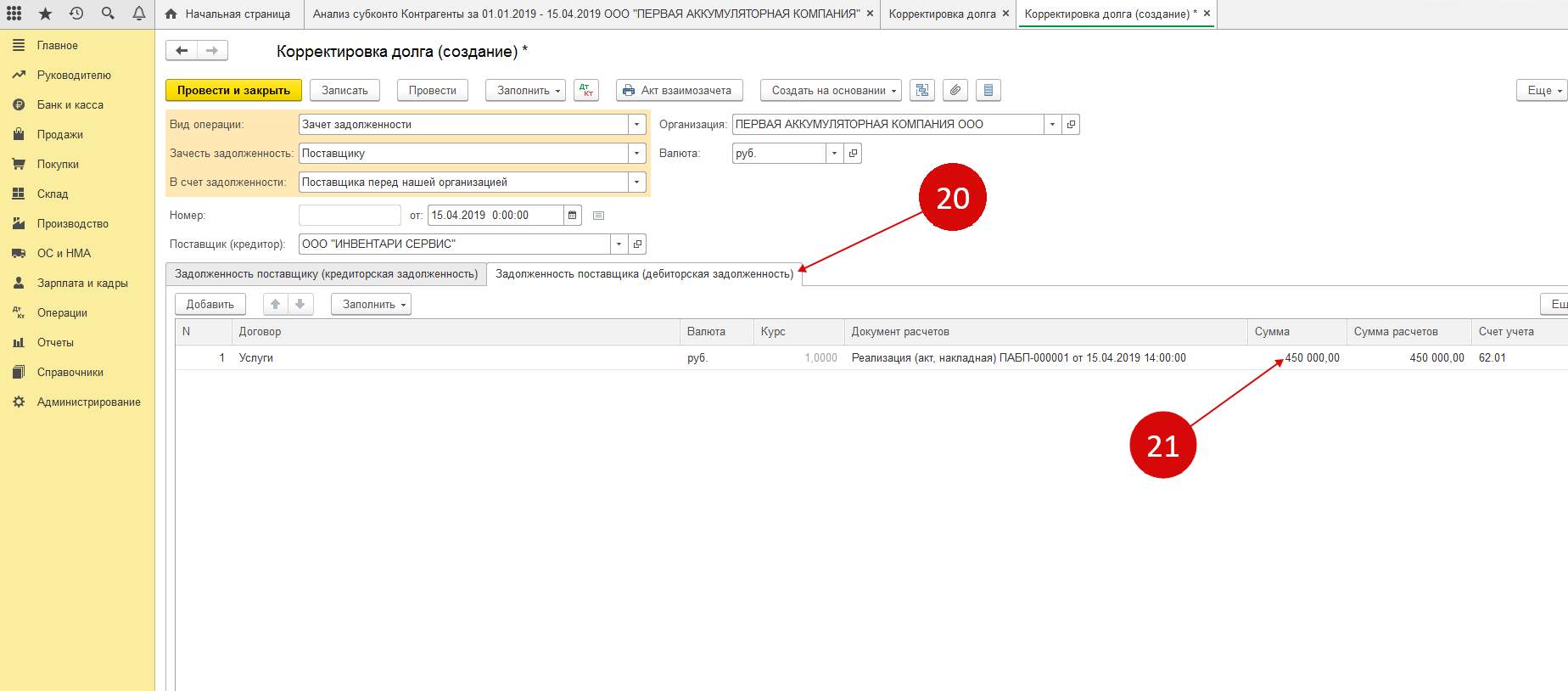Open Главное section in sidebar
This screenshot has width=1568, height=691.
tap(77, 46)
